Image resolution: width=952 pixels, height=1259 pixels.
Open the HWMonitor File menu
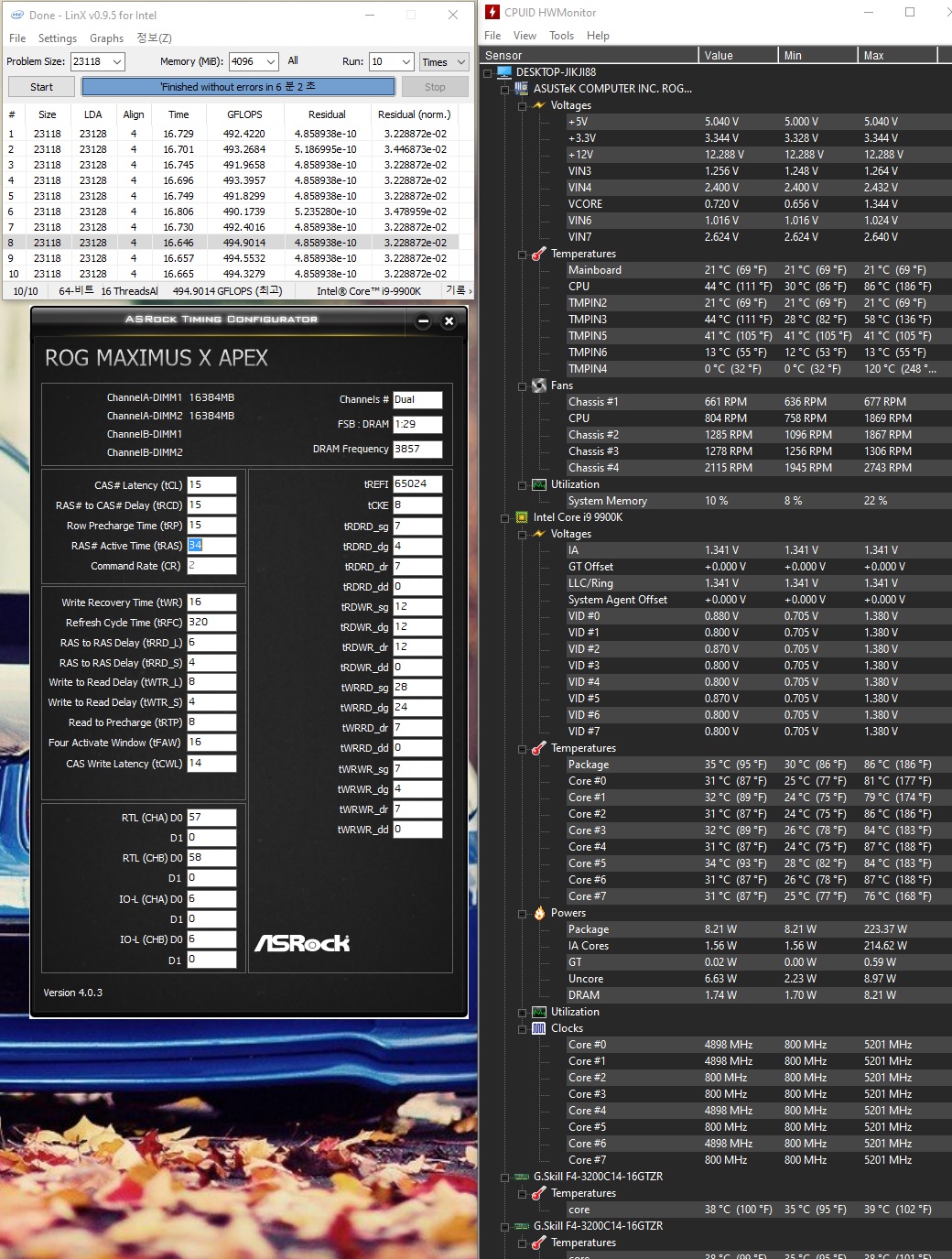pyautogui.click(x=492, y=36)
